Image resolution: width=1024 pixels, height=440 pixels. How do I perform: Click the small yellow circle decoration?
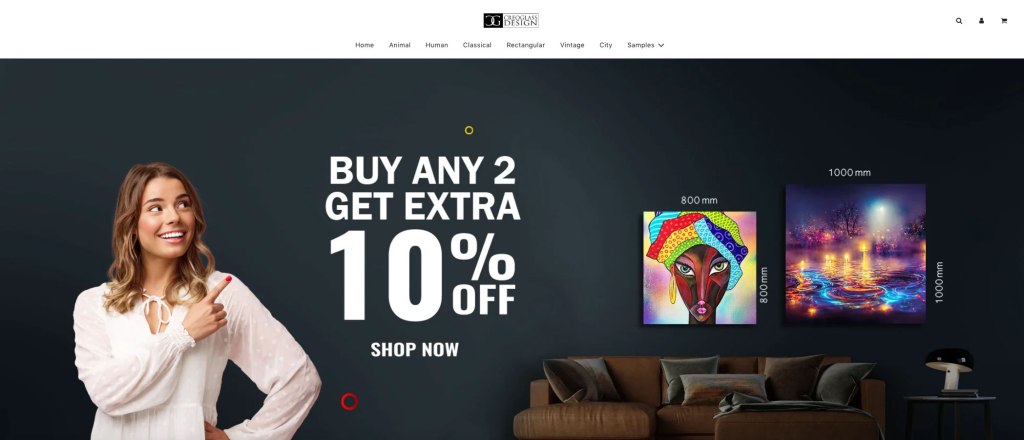point(469,130)
